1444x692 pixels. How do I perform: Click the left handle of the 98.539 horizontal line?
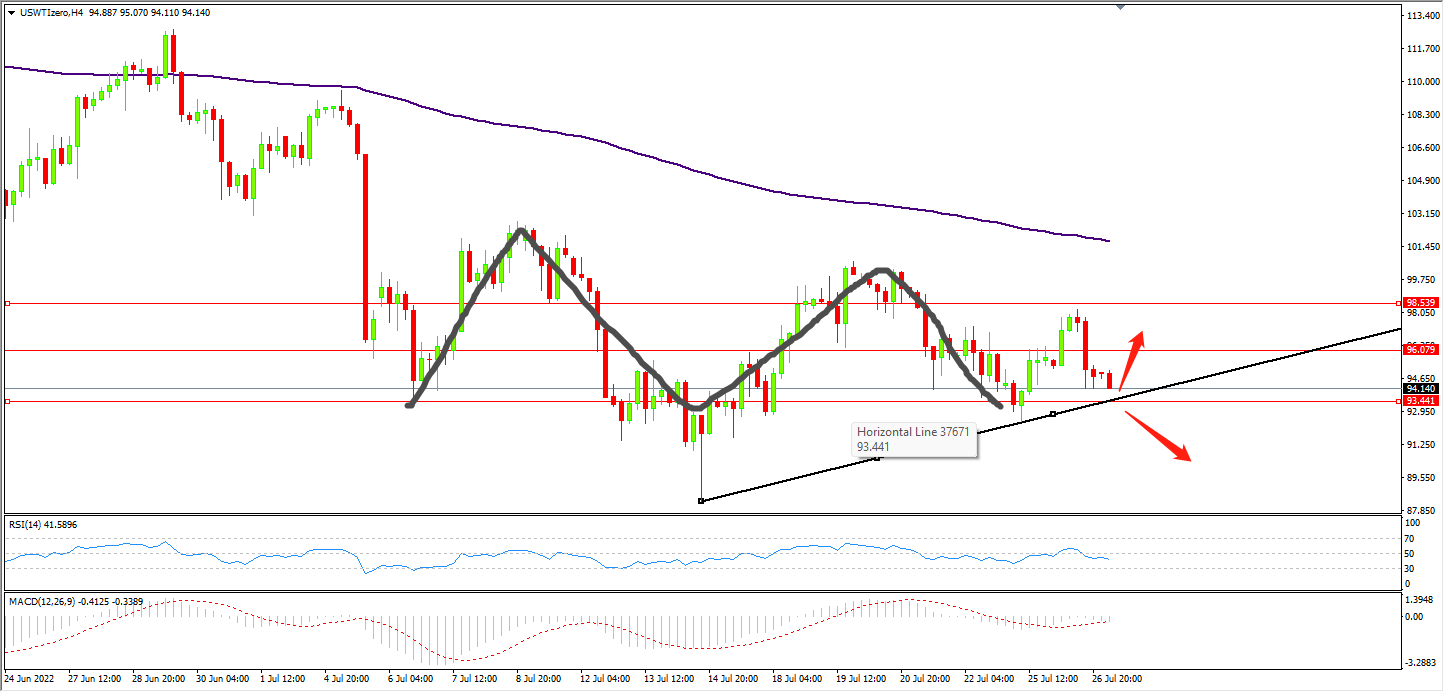[8, 302]
